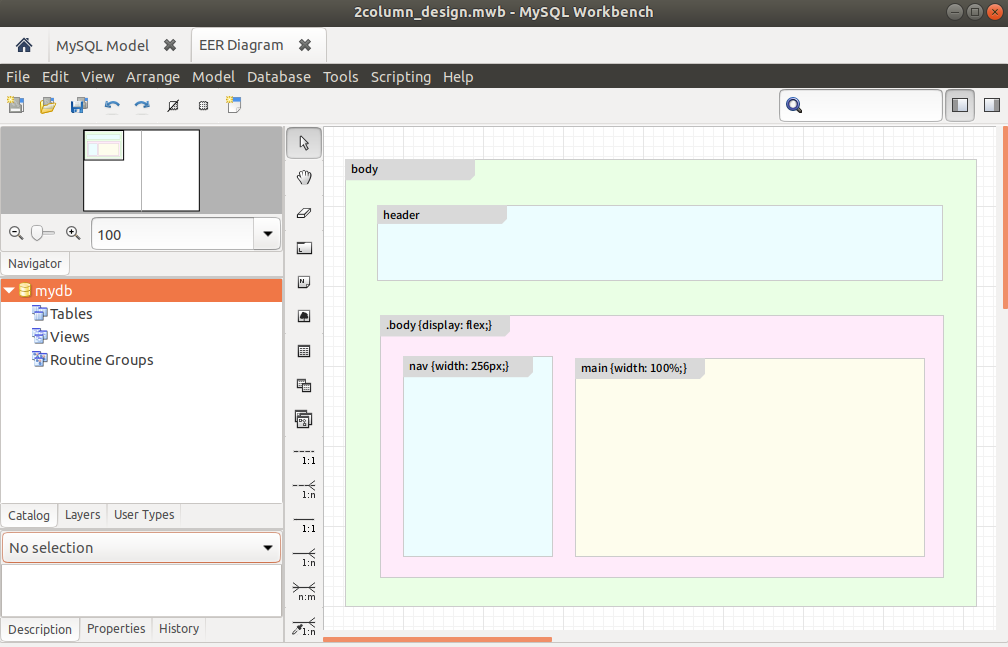Click the zoom slider in Navigator

(x=40, y=233)
